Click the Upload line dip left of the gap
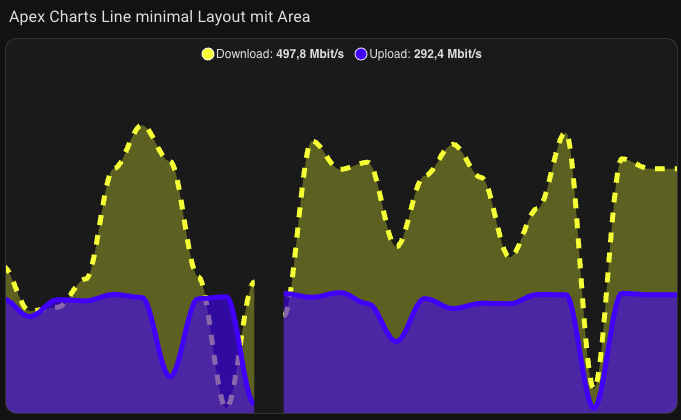The image size is (681, 420). coord(171,375)
